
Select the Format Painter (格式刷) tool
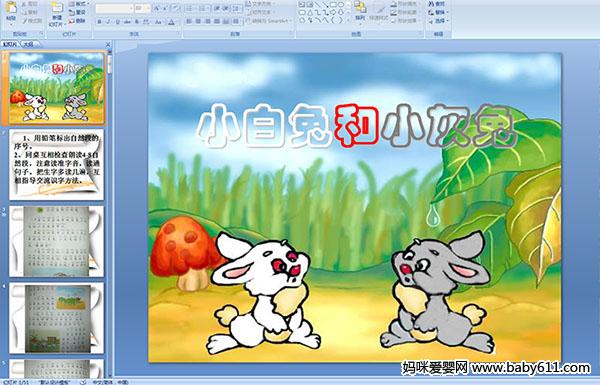32,21
